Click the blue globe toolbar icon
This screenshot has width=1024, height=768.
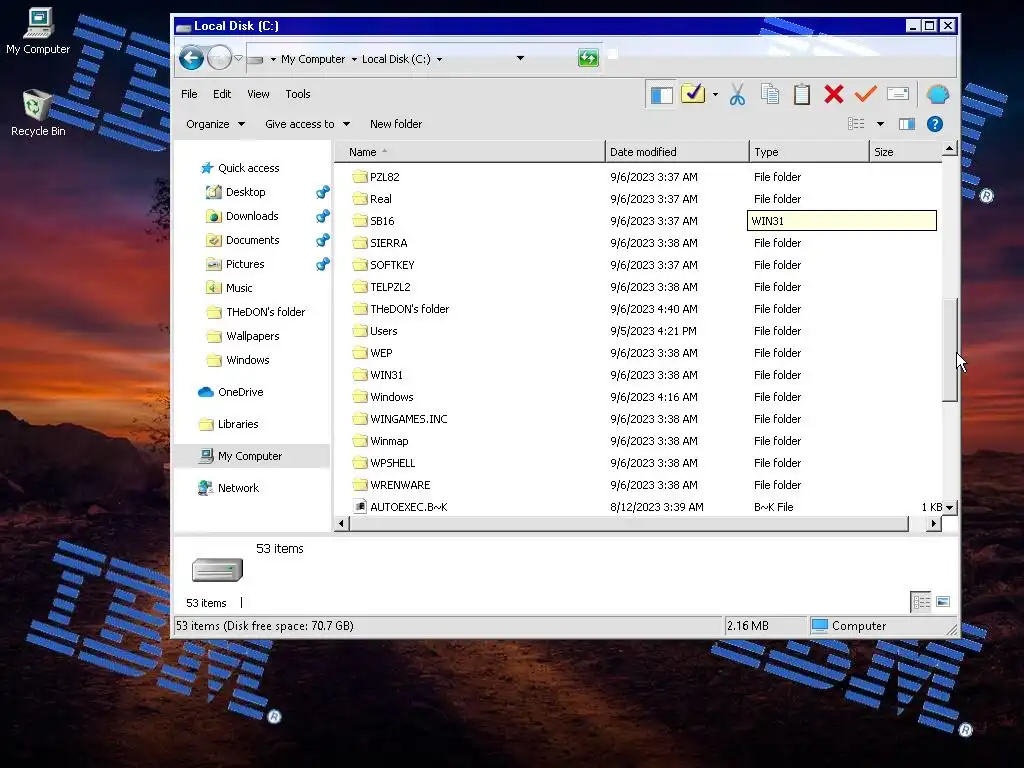(x=938, y=94)
